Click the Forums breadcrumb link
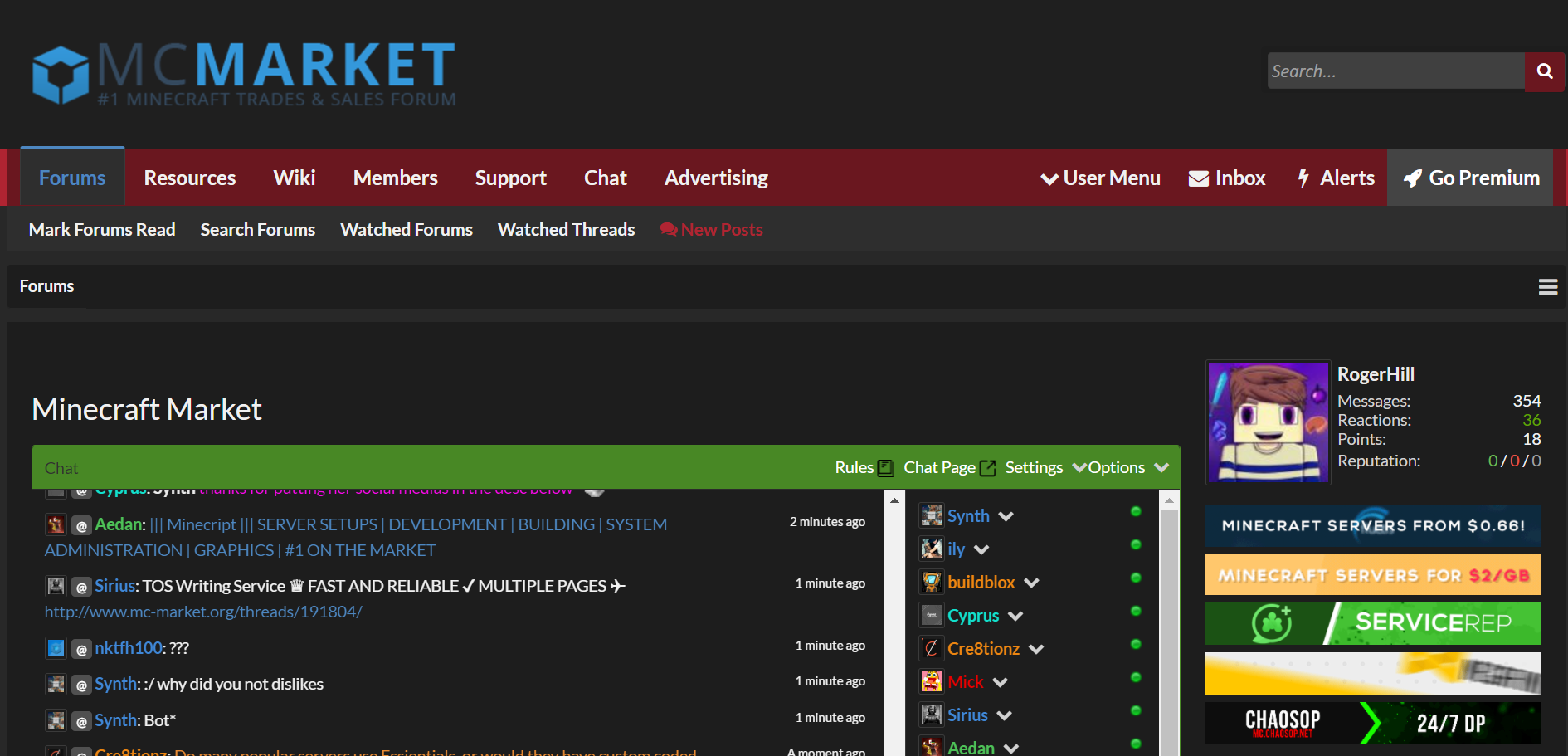 pyautogui.click(x=46, y=286)
